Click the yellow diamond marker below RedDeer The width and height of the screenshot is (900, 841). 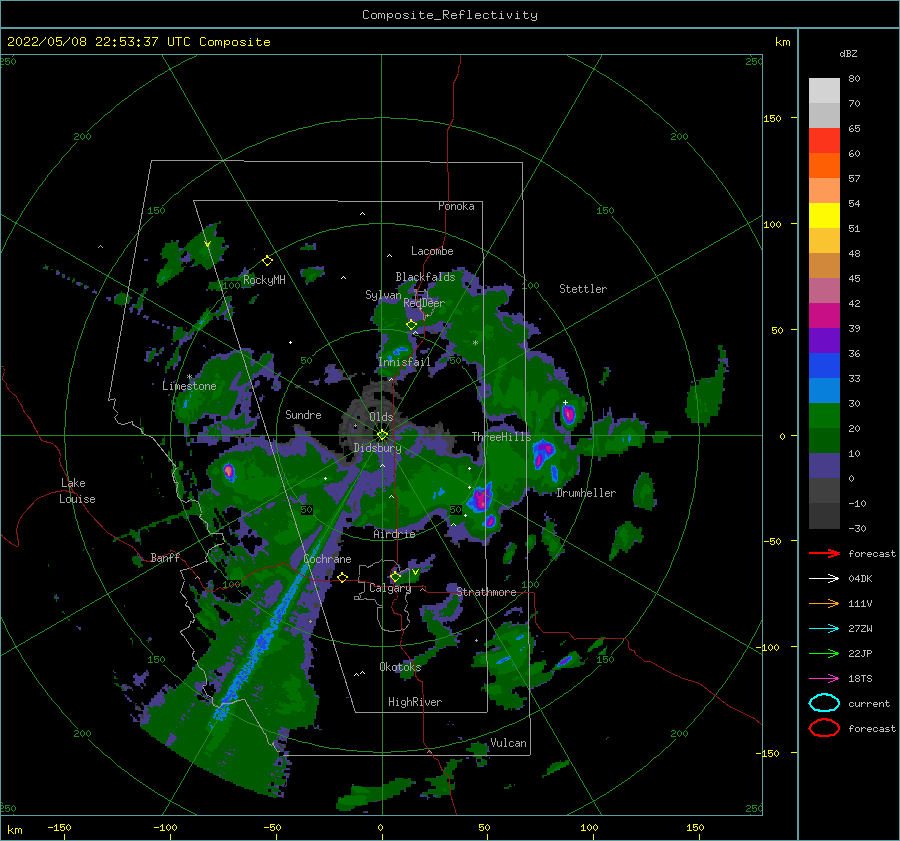(x=411, y=325)
